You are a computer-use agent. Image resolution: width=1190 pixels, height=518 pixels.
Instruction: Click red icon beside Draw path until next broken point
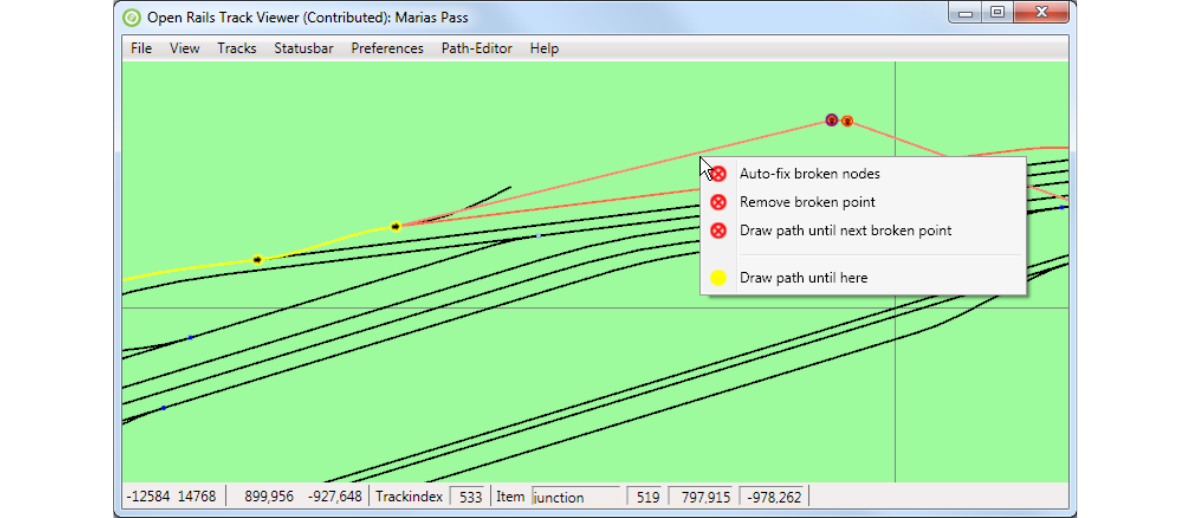coord(718,231)
